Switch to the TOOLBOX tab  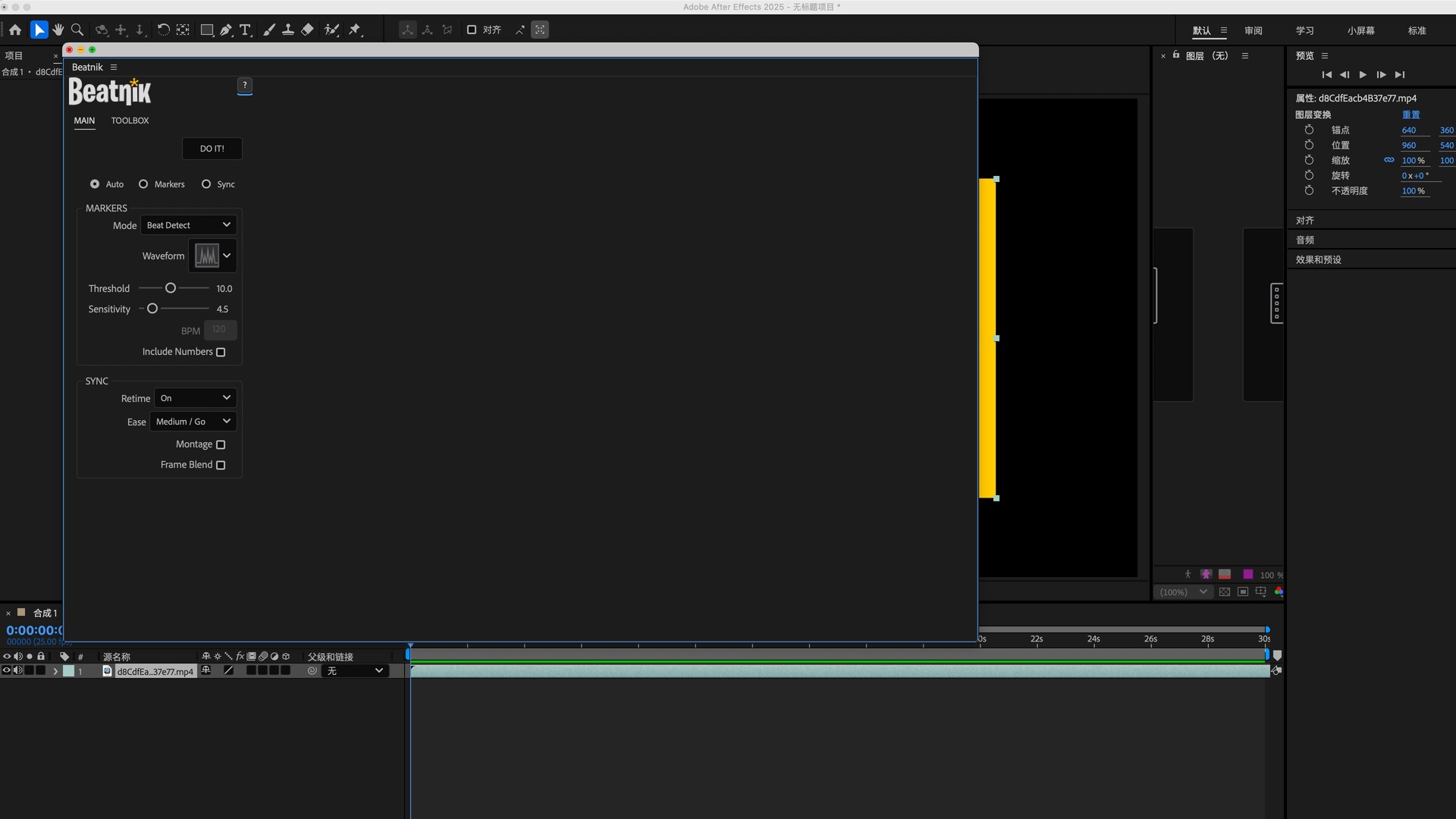(x=130, y=121)
